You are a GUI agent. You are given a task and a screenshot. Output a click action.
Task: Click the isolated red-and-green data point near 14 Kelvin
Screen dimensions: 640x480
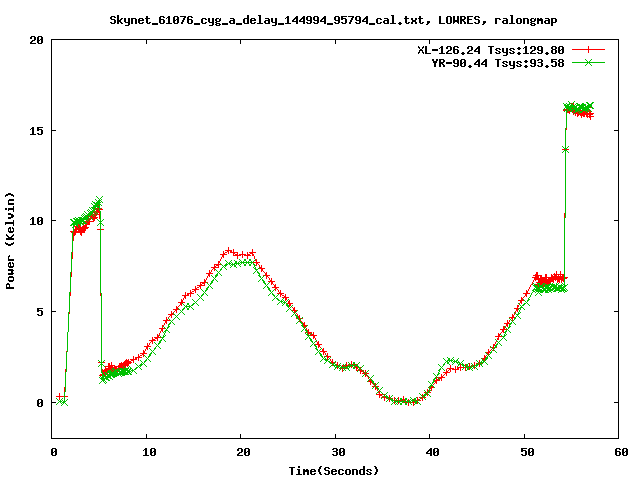coord(565,150)
